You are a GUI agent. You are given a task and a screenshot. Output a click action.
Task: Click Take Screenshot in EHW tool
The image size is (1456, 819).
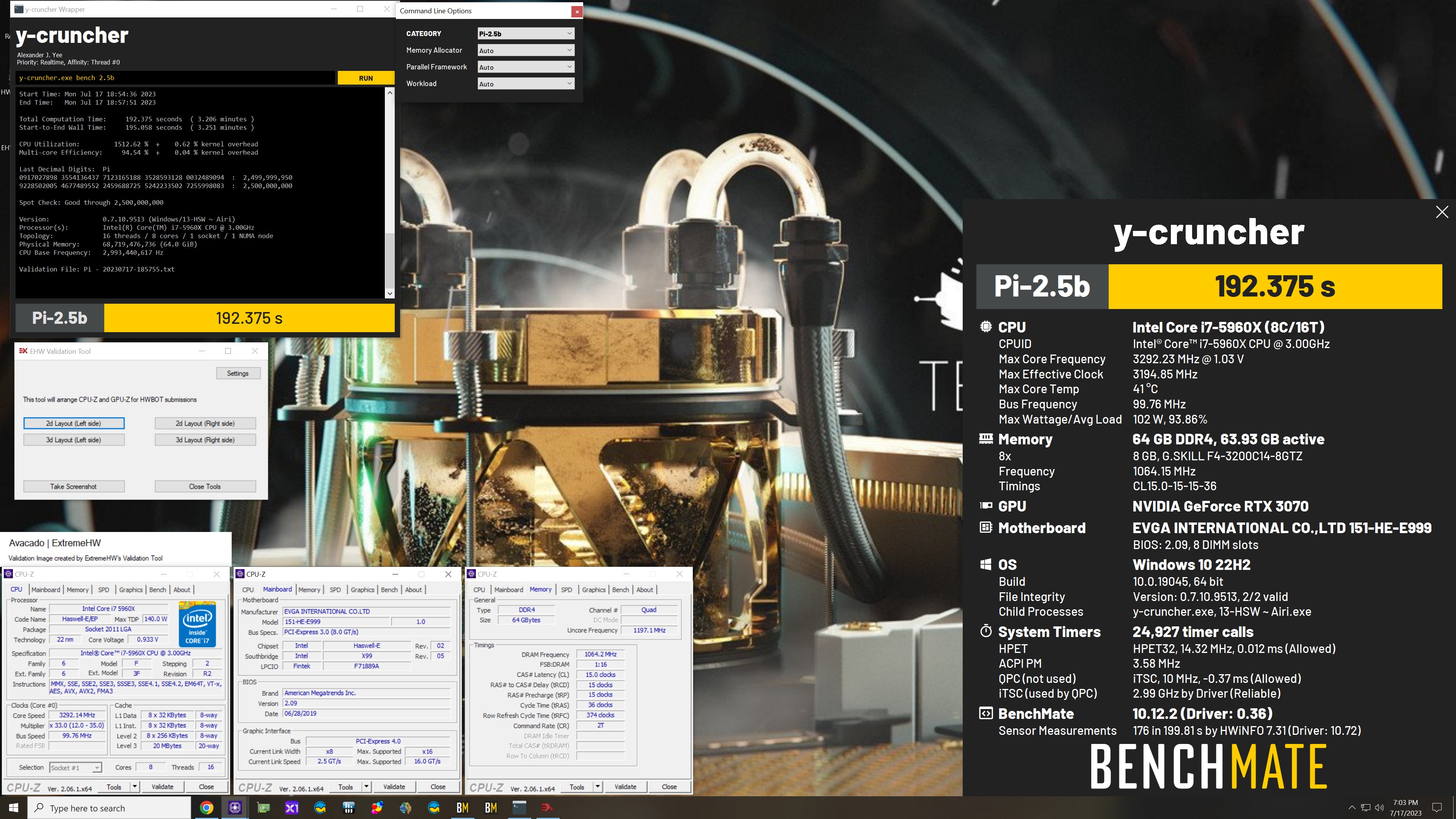pyautogui.click(x=74, y=486)
